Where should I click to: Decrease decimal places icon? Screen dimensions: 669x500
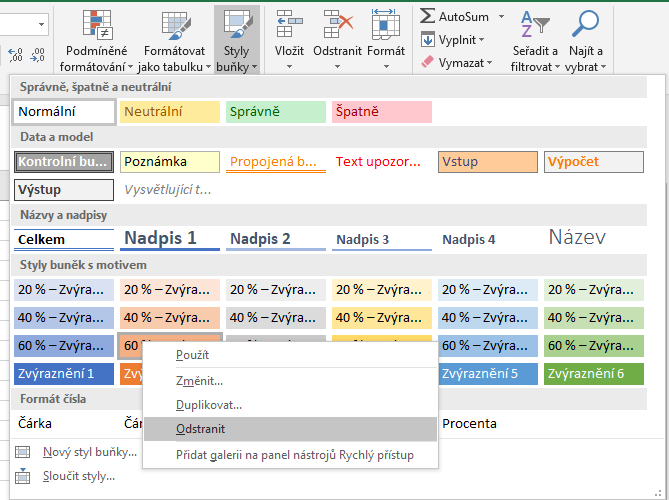[x=38, y=55]
